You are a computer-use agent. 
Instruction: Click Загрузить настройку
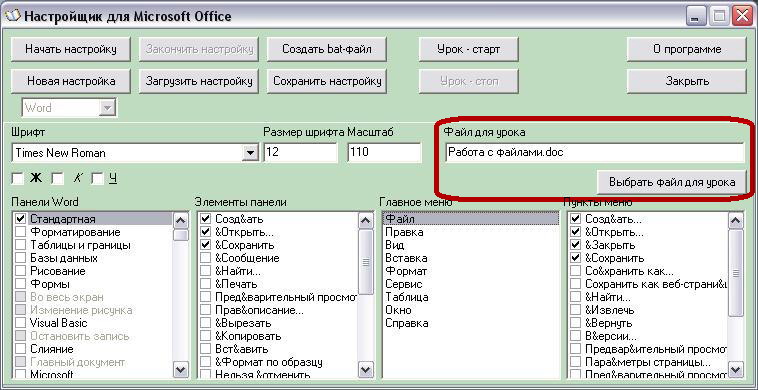[199, 81]
